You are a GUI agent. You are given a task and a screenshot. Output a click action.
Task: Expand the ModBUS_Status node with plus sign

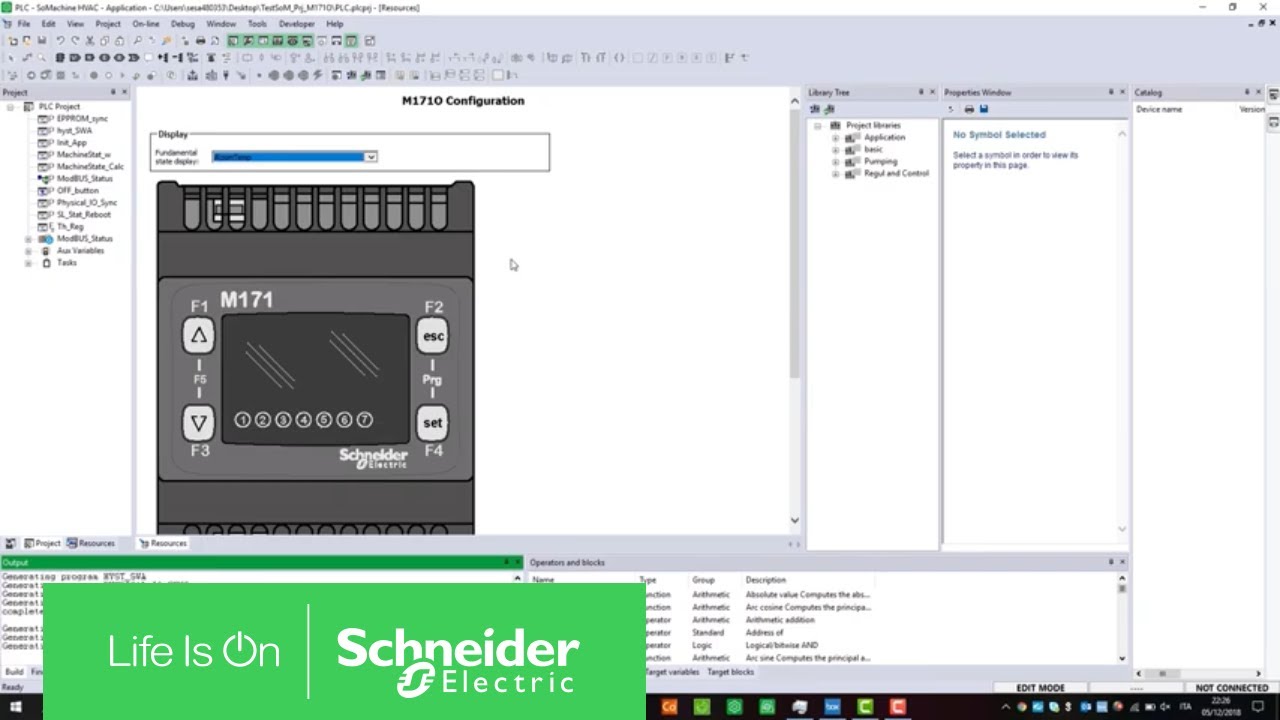pos(28,239)
